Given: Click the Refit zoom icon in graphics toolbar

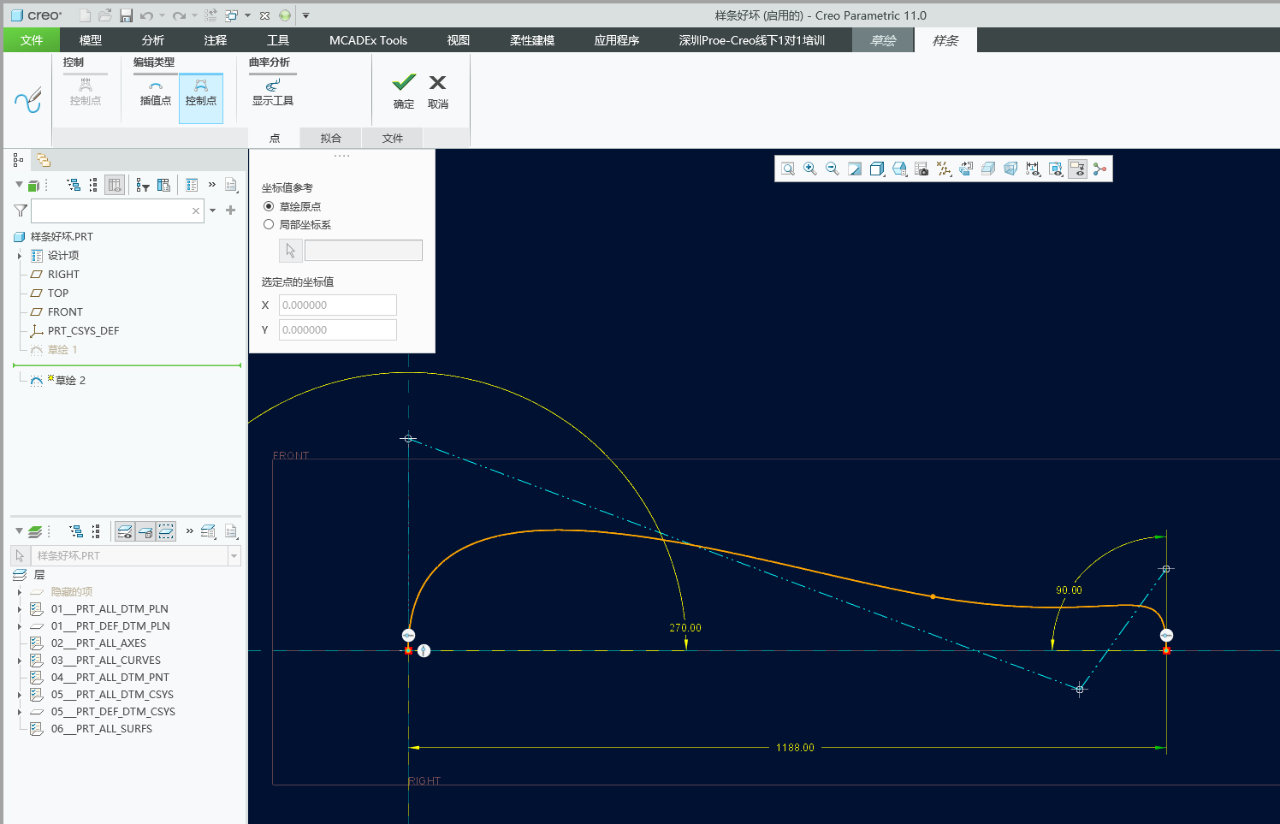Looking at the screenshot, I should tap(788, 169).
